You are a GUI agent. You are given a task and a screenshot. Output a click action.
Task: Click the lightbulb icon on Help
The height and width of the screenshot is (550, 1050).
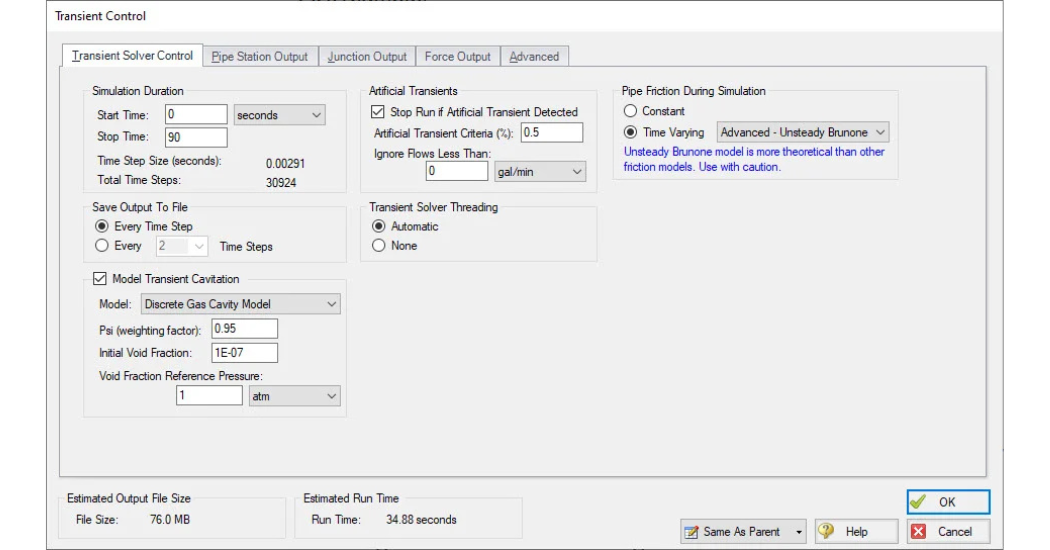(x=826, y=531)
